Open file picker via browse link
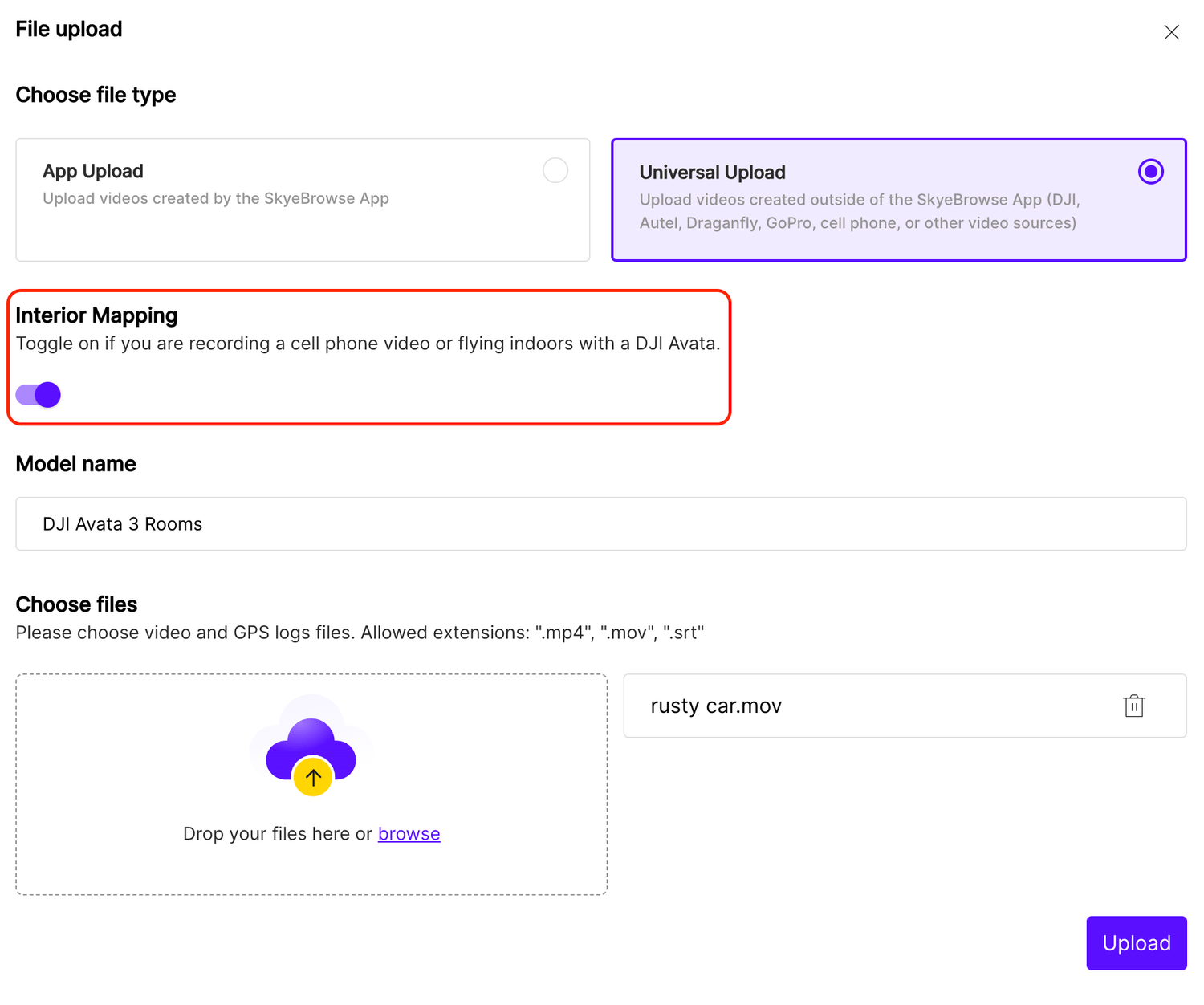Screen dimensions: 1204x1005 tap(409, 834)
